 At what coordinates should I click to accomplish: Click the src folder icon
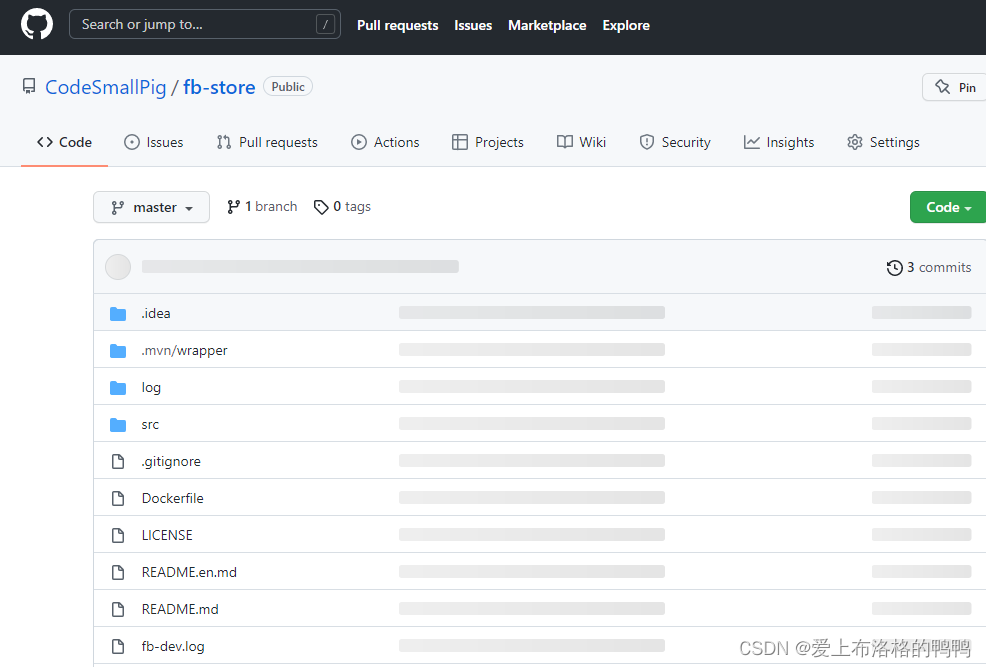tap(118, 425)
